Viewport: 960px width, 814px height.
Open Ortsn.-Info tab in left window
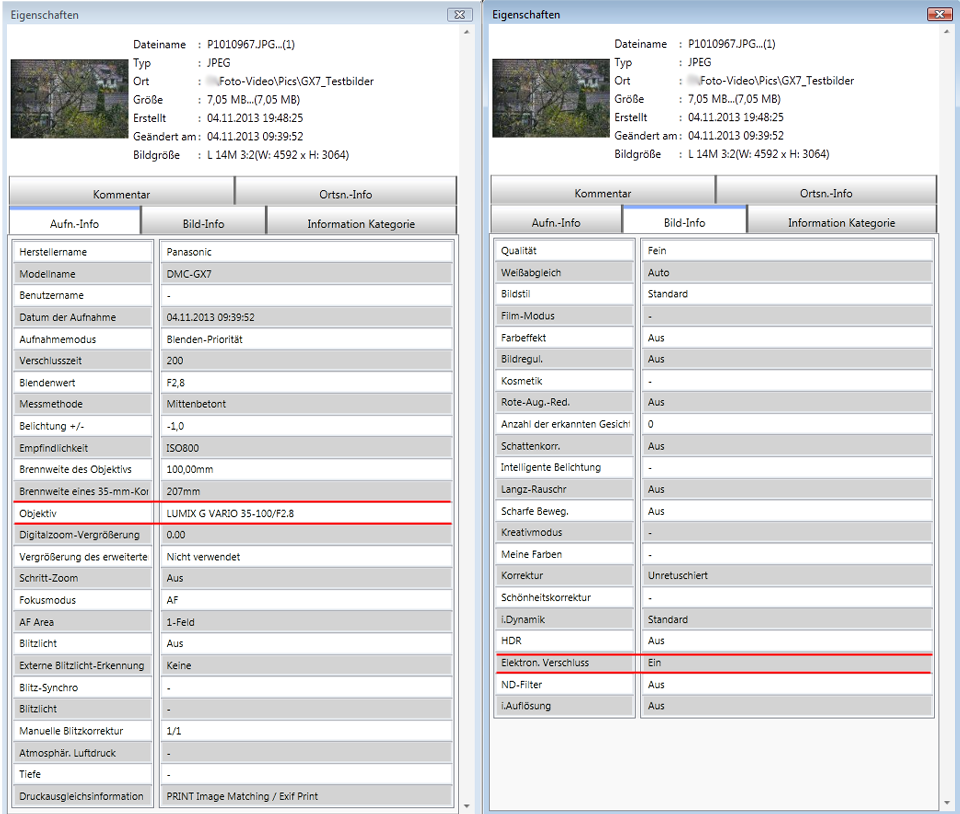click(345, 191)
